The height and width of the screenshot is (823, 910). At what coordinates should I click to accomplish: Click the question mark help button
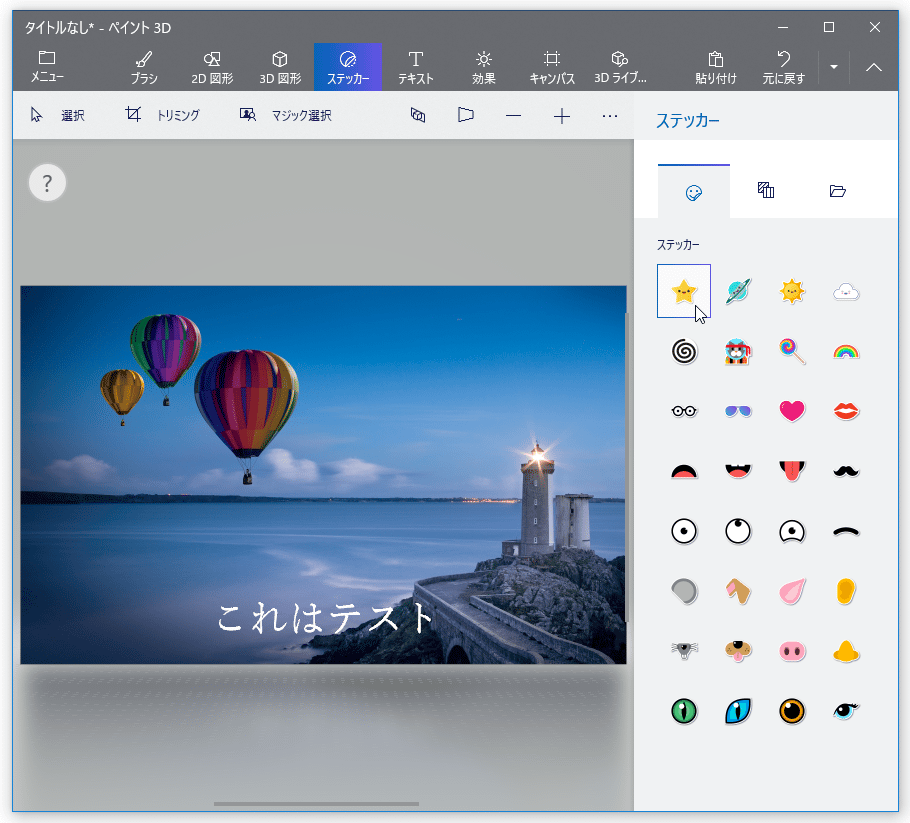47,183
